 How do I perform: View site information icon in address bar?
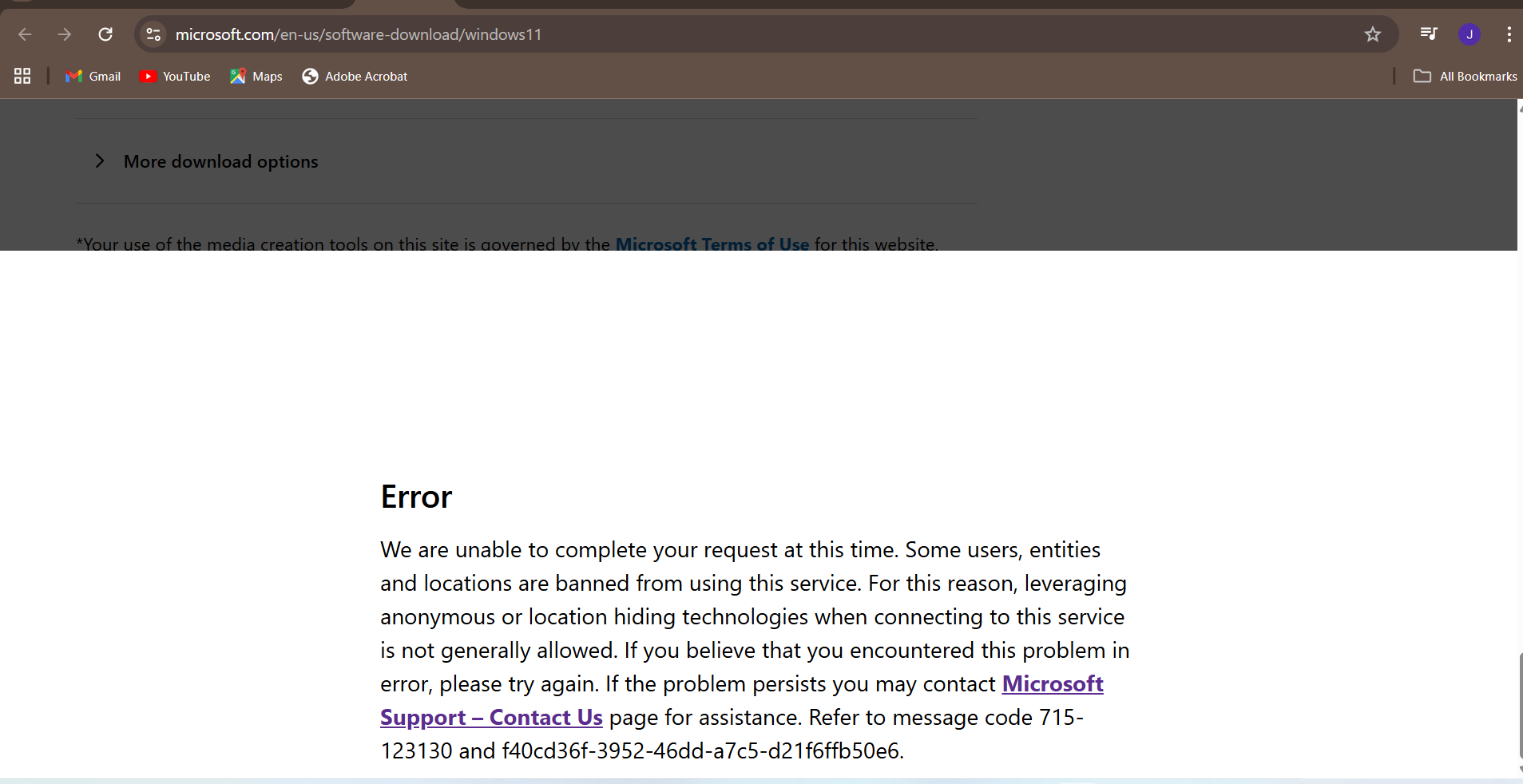click(153, 34)
